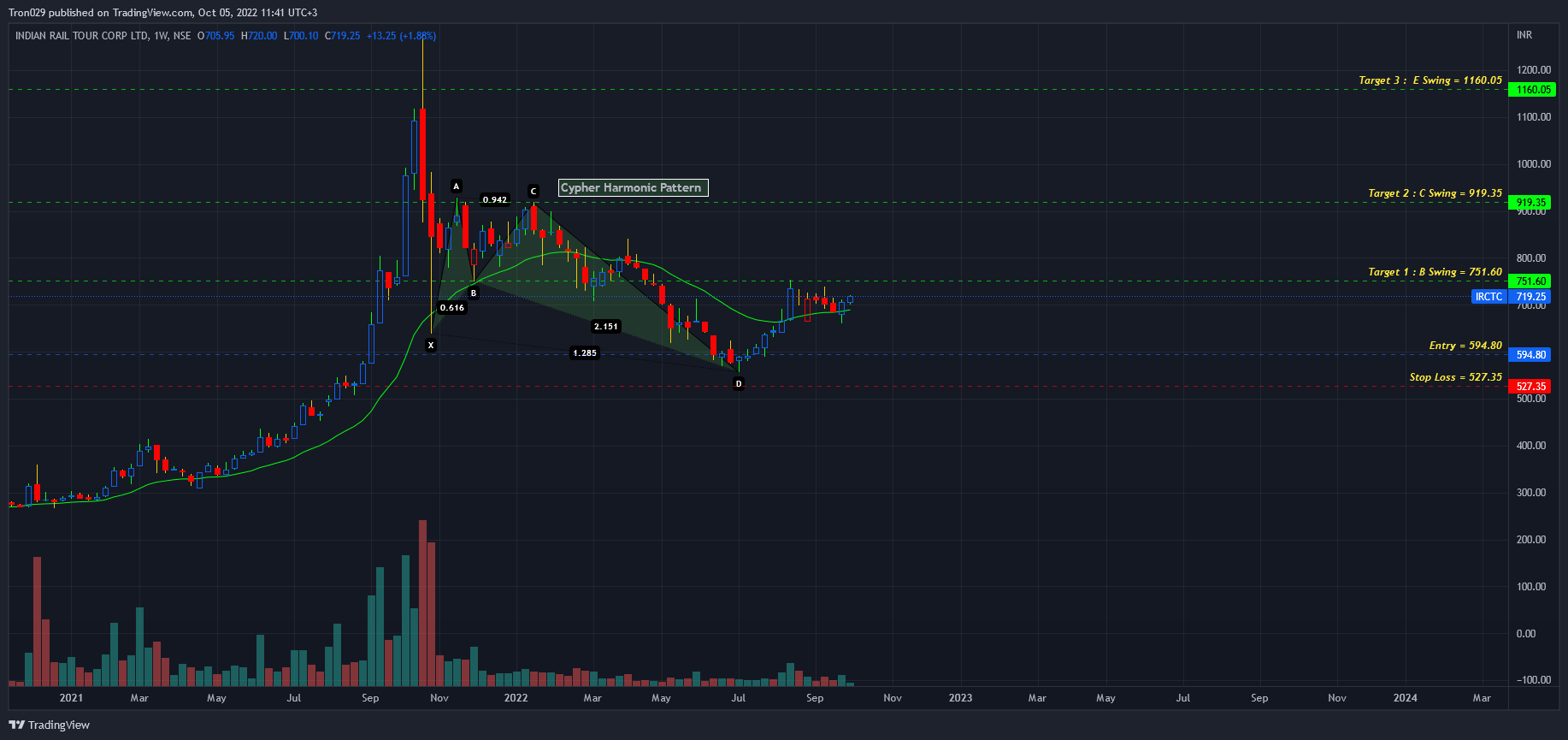
Task: Click the 2022 time axis label
Action: tap(516, 698)
